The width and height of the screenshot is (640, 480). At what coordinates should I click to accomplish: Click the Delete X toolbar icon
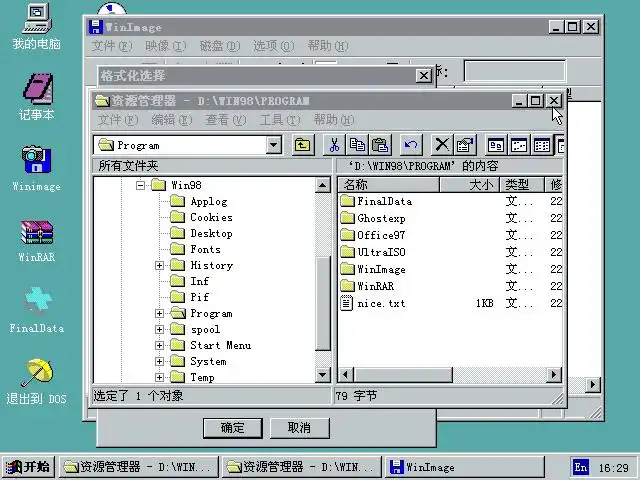[442, 145]
